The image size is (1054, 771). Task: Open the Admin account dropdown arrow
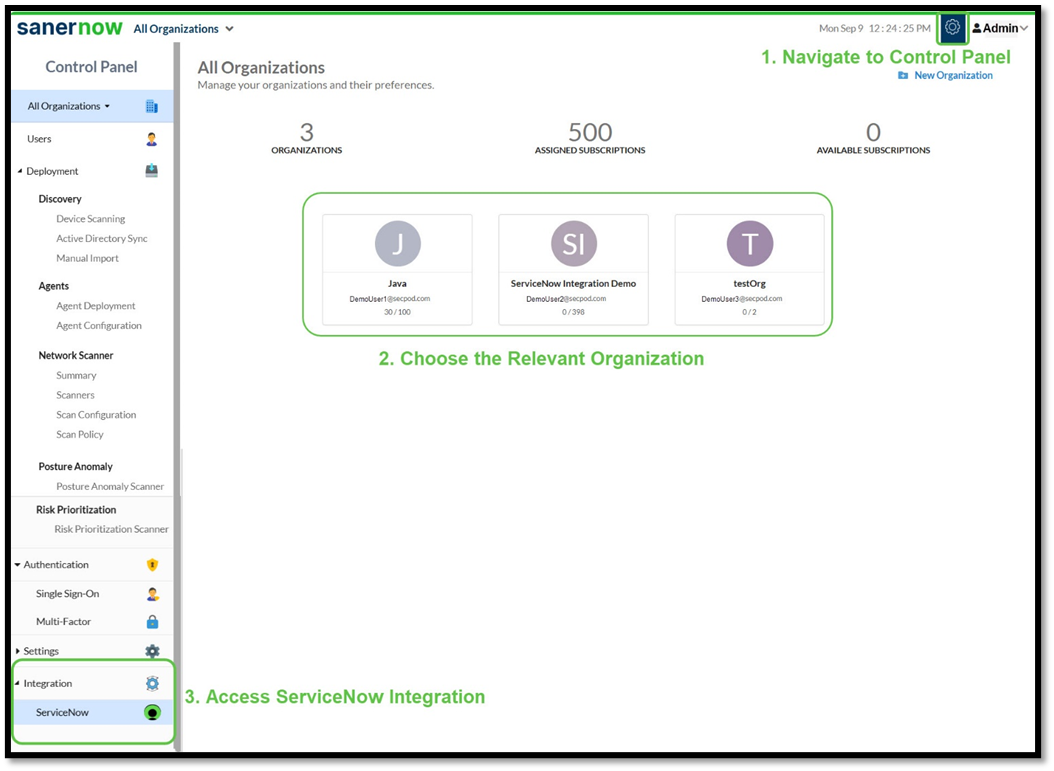[1024, 28]
